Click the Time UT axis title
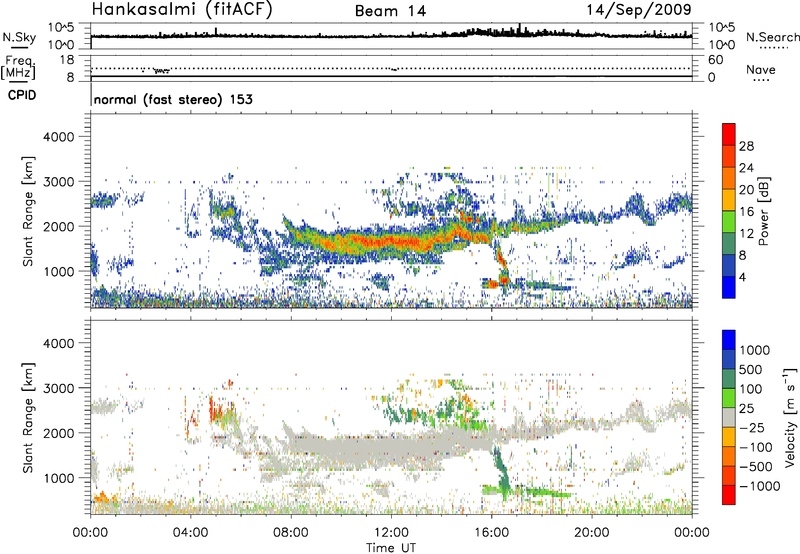Screen dimensions: 800x554 391,547
